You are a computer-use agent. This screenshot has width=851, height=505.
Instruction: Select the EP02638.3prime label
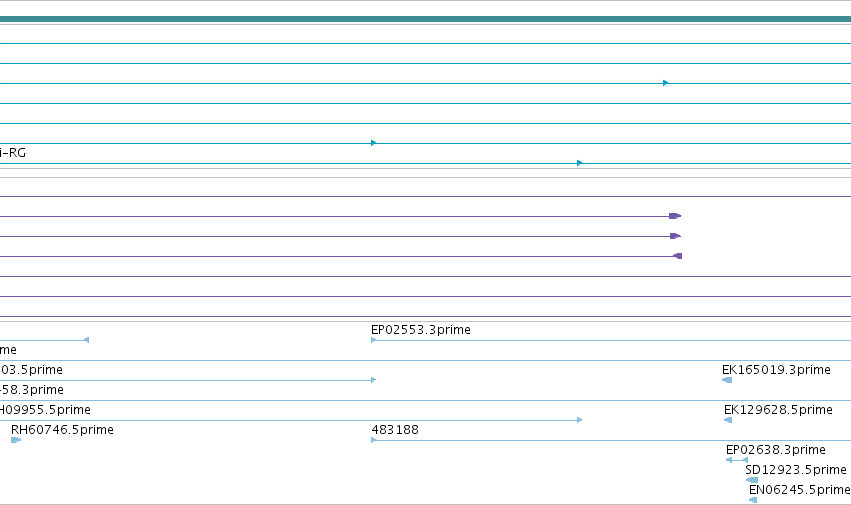coord(776,450)
